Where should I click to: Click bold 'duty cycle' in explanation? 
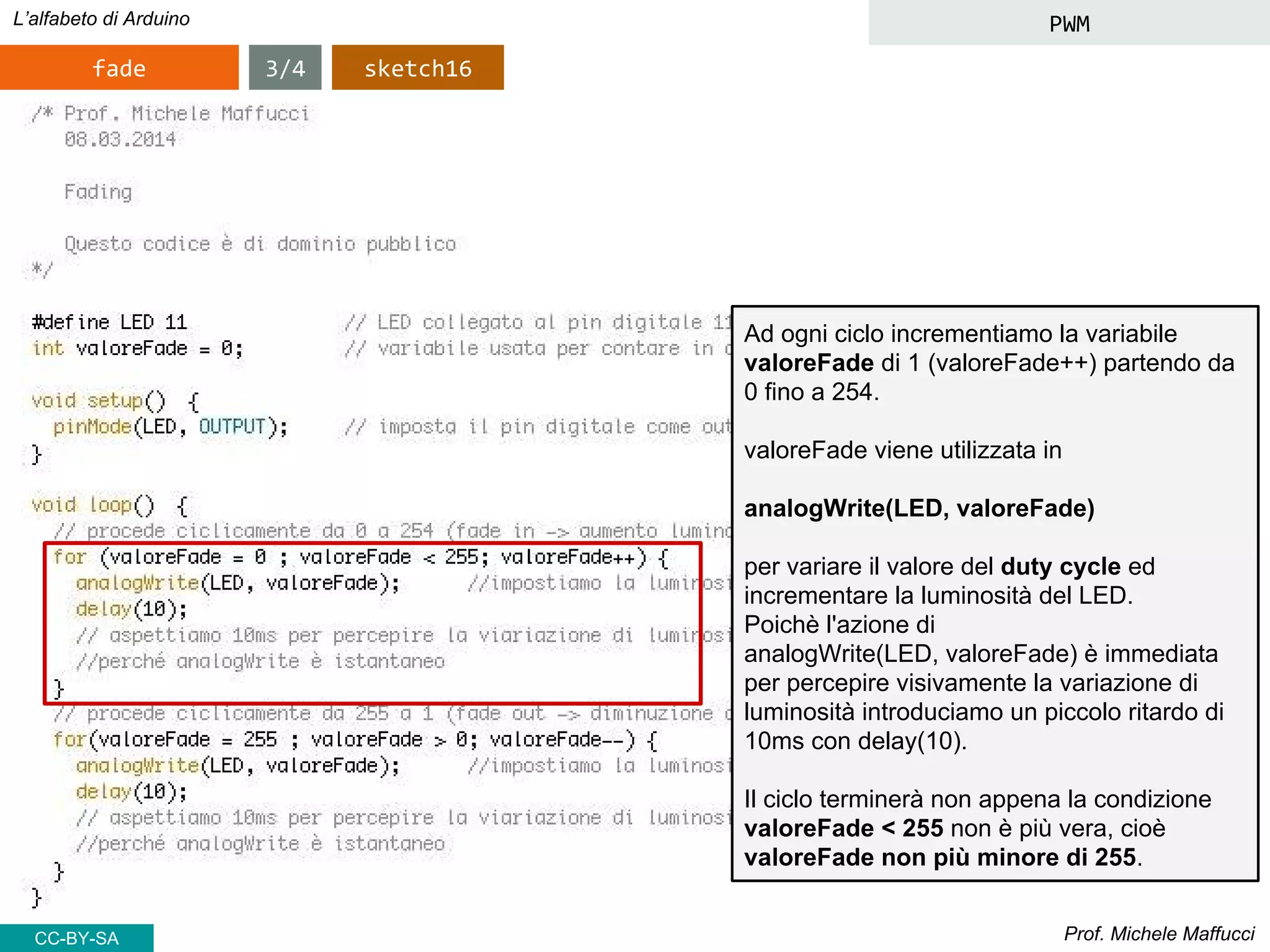(x=1060, y=566)
